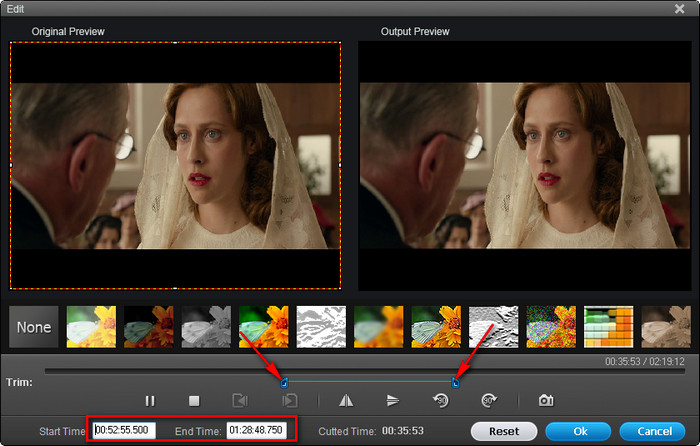The height and width of the screenshot is (446, 700).
Task: Click the End Time input field
Action: [256, 430]
